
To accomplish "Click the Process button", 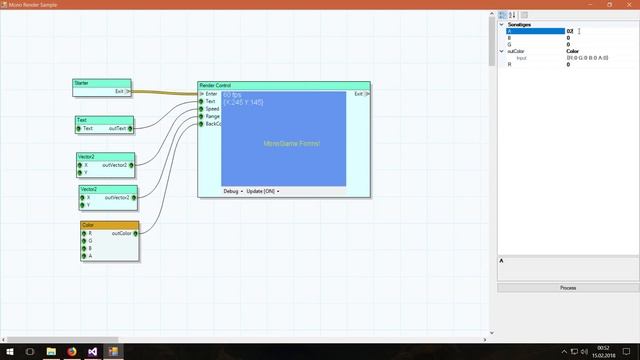I will (568, 288).
